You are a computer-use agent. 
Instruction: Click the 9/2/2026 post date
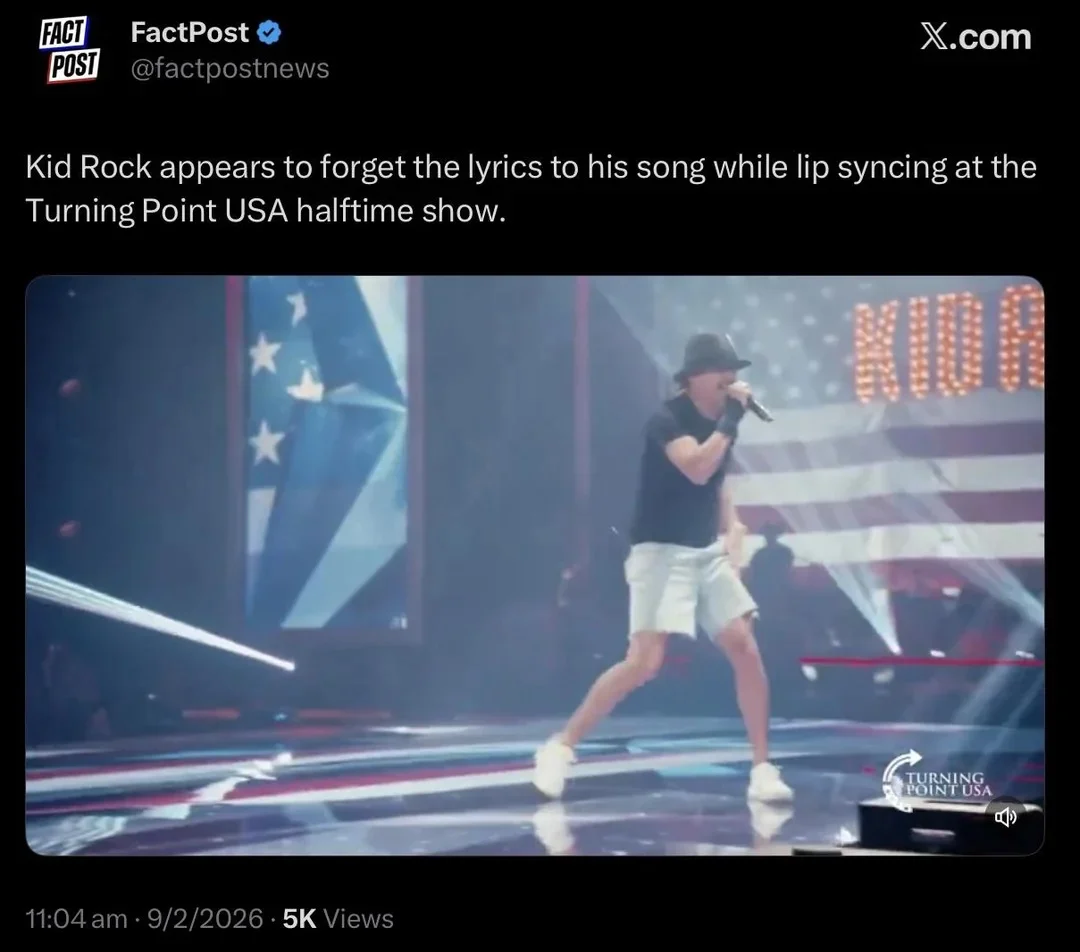click(206, 918)
